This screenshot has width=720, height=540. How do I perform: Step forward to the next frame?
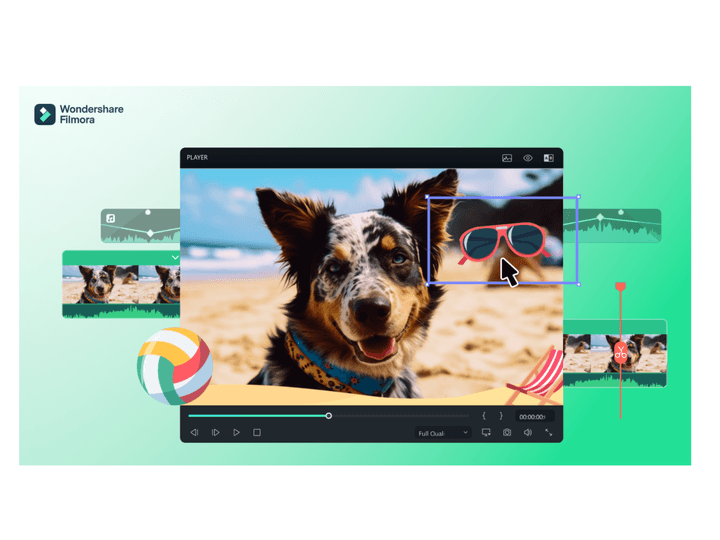[x=215, y=433]
